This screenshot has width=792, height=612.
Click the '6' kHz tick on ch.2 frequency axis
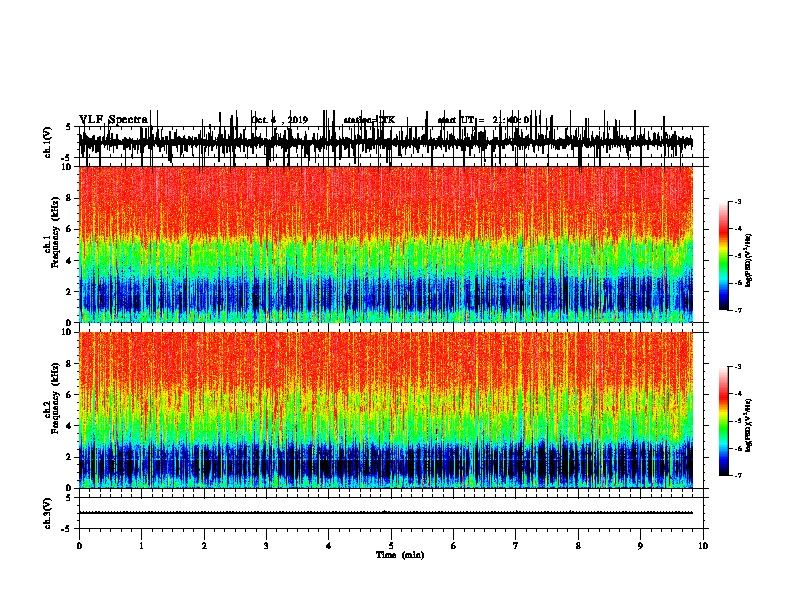tap(70, 394)
